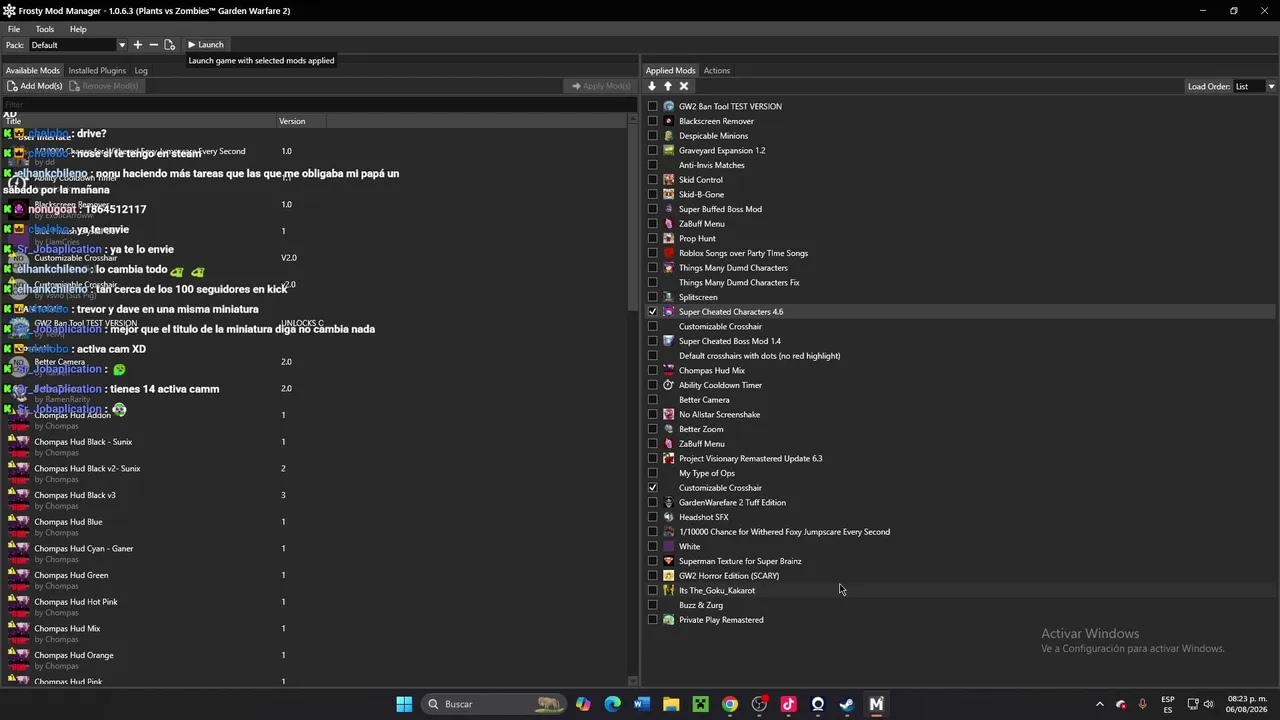Open the Pack dropdown showing Default
1280x720 pixels.
(x=78, y=45)
